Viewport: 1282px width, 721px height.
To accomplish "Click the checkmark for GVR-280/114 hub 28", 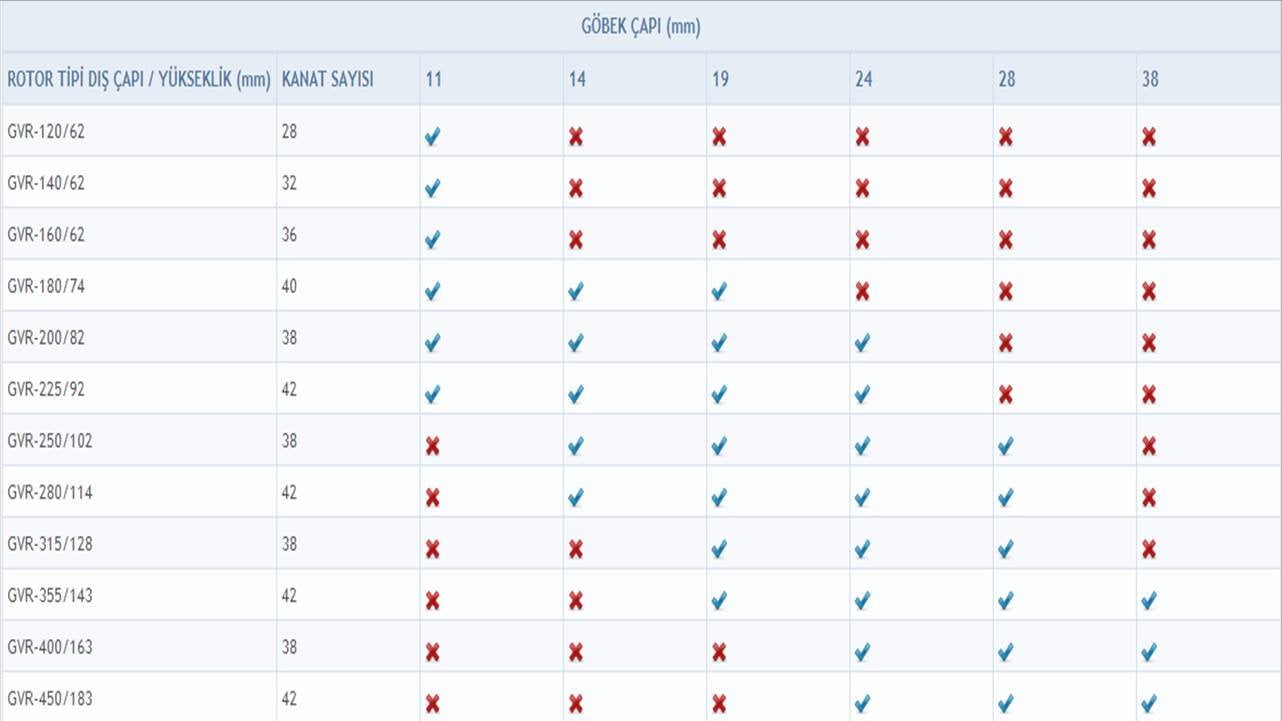I will (x=1006, y=498).
